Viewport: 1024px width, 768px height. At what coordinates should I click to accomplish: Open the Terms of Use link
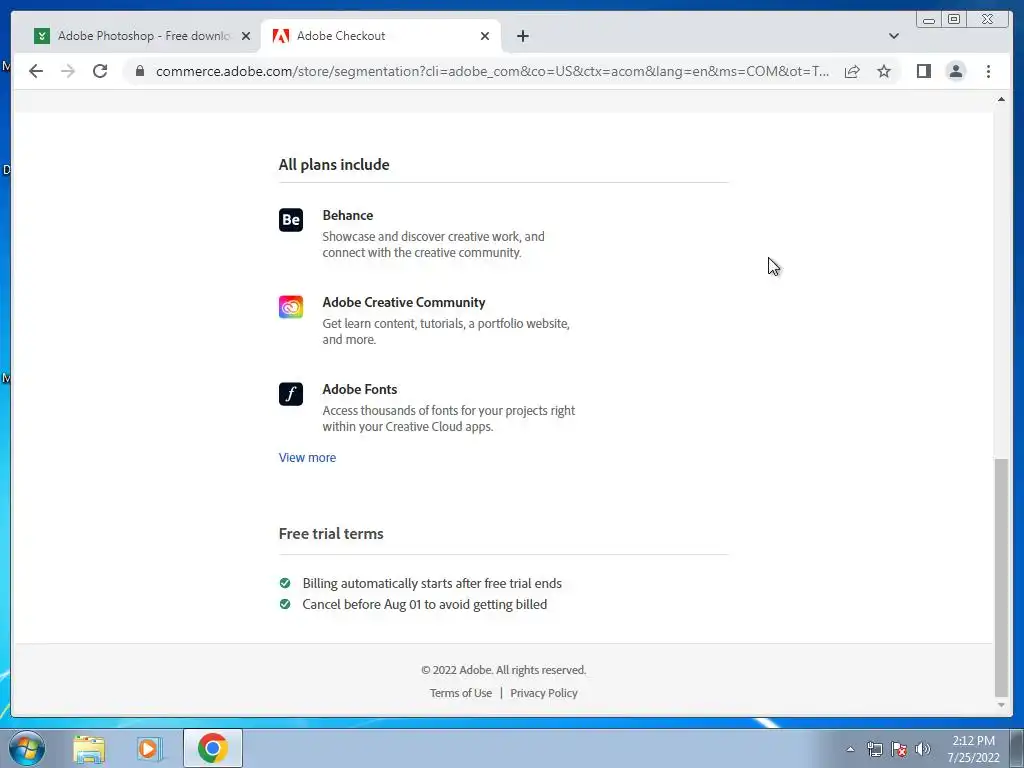[x=460, y=693]
